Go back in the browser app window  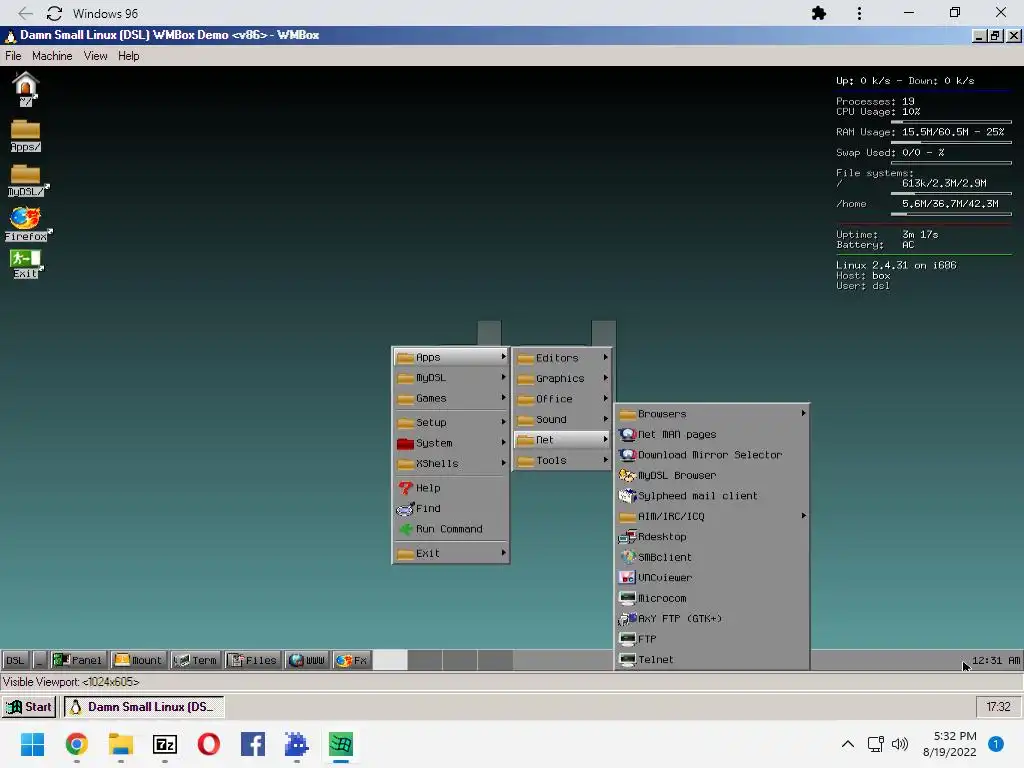point(25,13)
